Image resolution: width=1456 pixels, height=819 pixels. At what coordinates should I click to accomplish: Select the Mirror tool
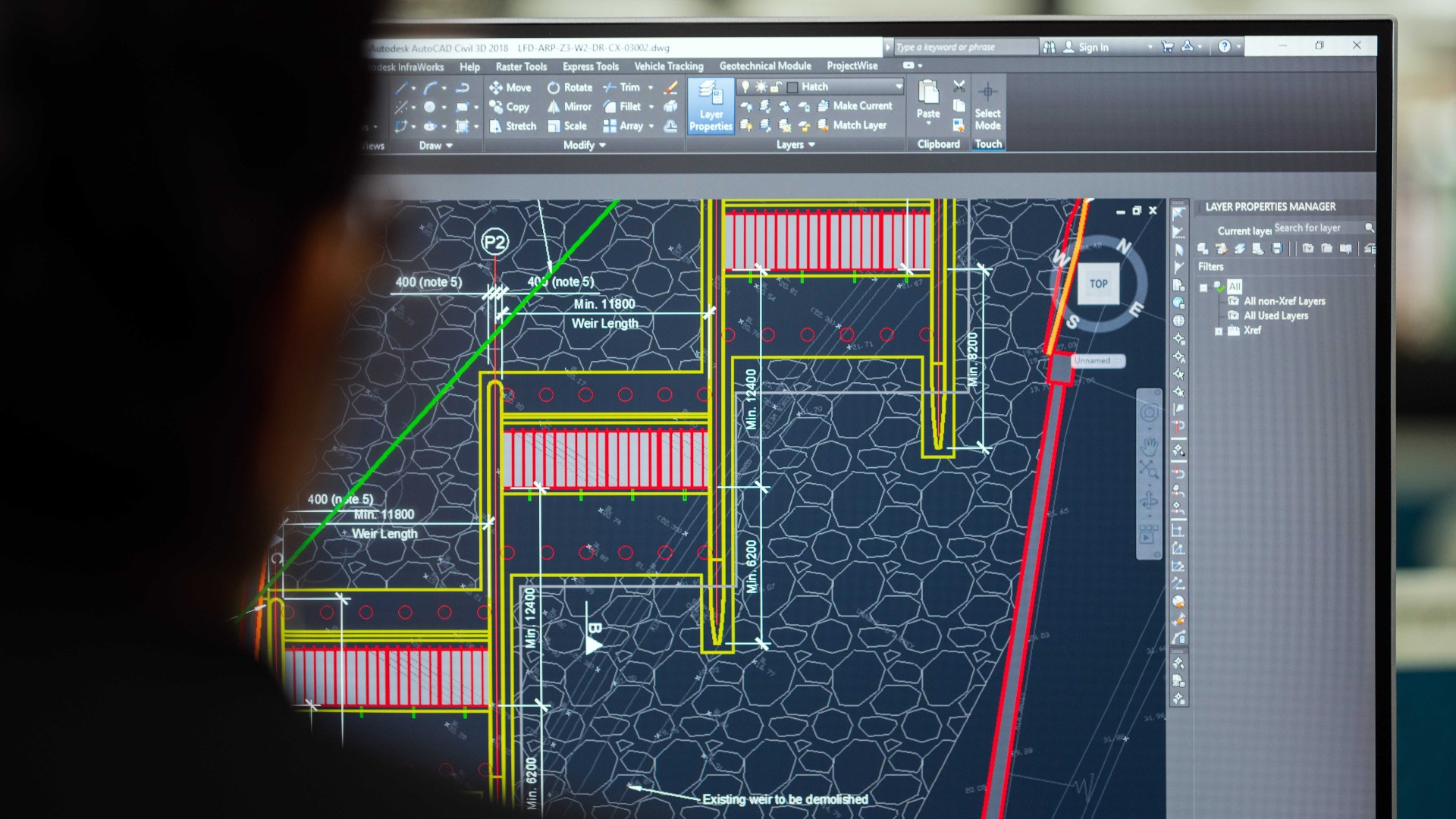point(569,107)
